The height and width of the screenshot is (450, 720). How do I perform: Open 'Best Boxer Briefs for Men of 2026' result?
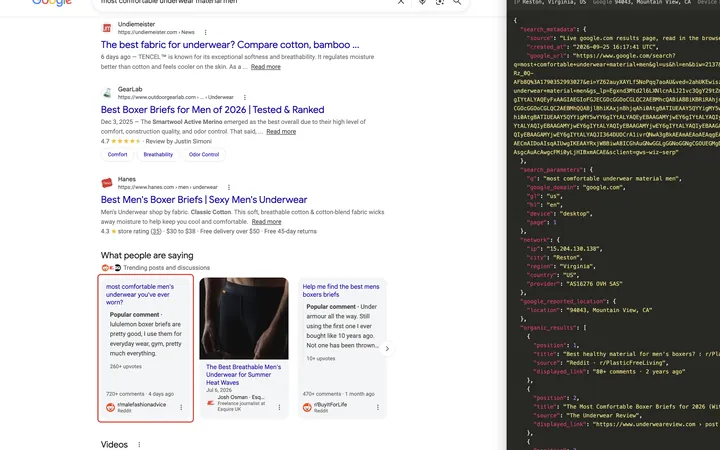213,110
